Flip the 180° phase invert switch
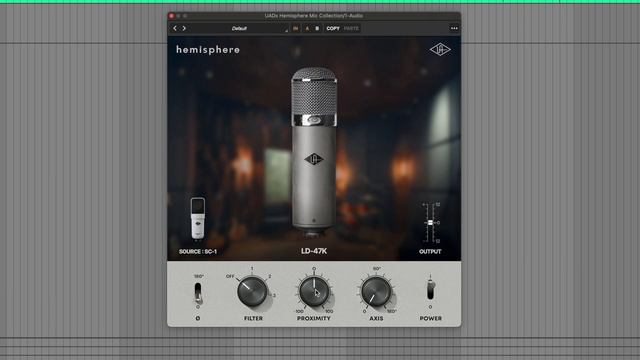Image resolution: width=640 pixels, height=360 pixels. coord(198,292)
